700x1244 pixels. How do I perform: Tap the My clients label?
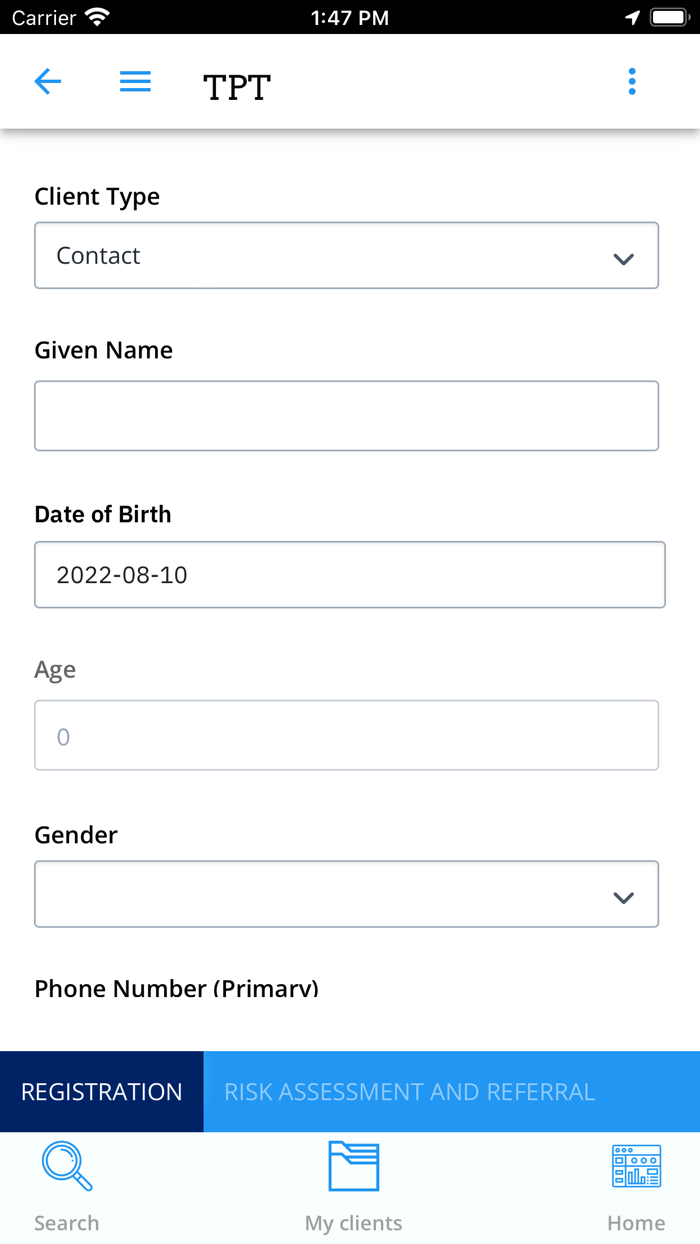point(353,1223)
